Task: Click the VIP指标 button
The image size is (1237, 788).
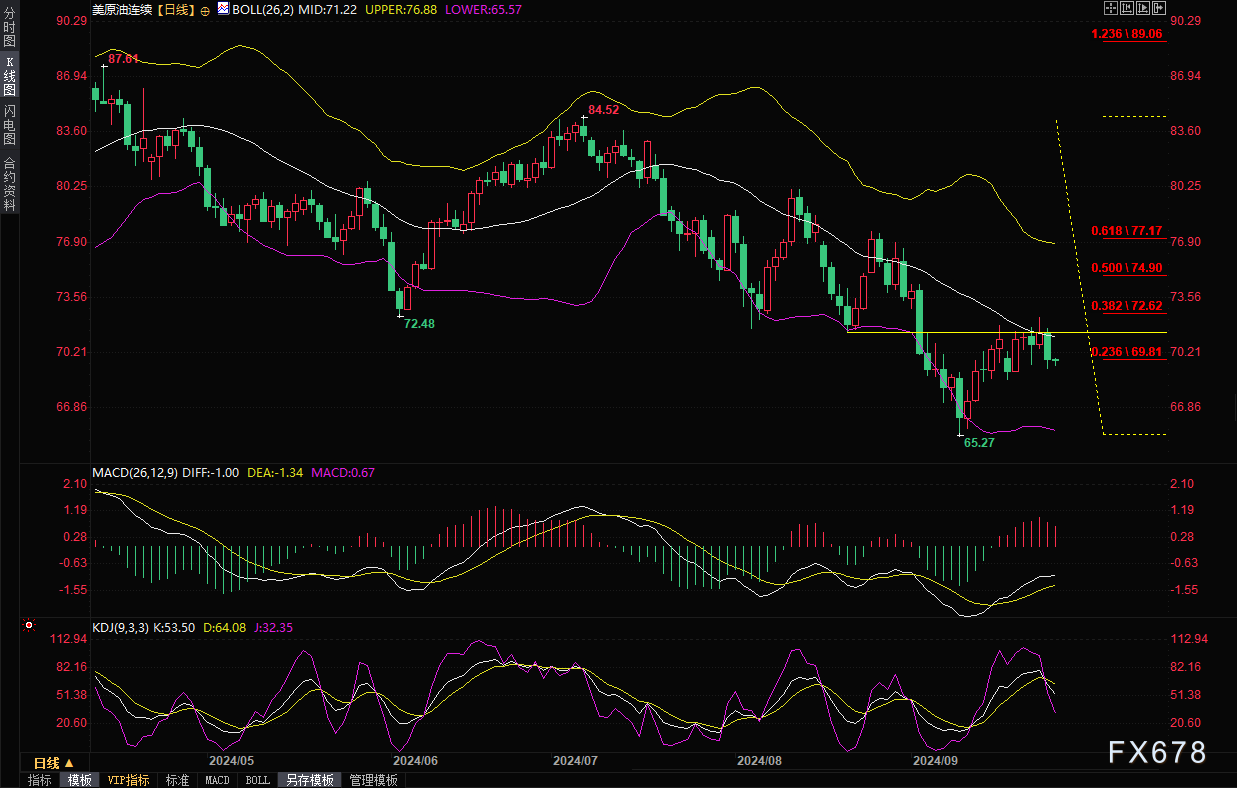Action: point(128,780)
